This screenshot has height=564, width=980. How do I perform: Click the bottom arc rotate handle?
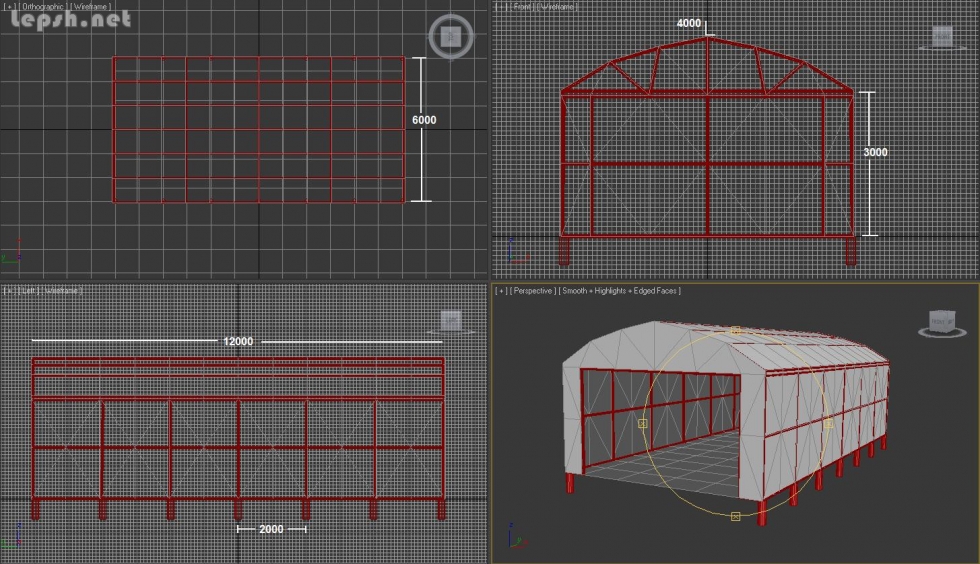coord(735,516)
